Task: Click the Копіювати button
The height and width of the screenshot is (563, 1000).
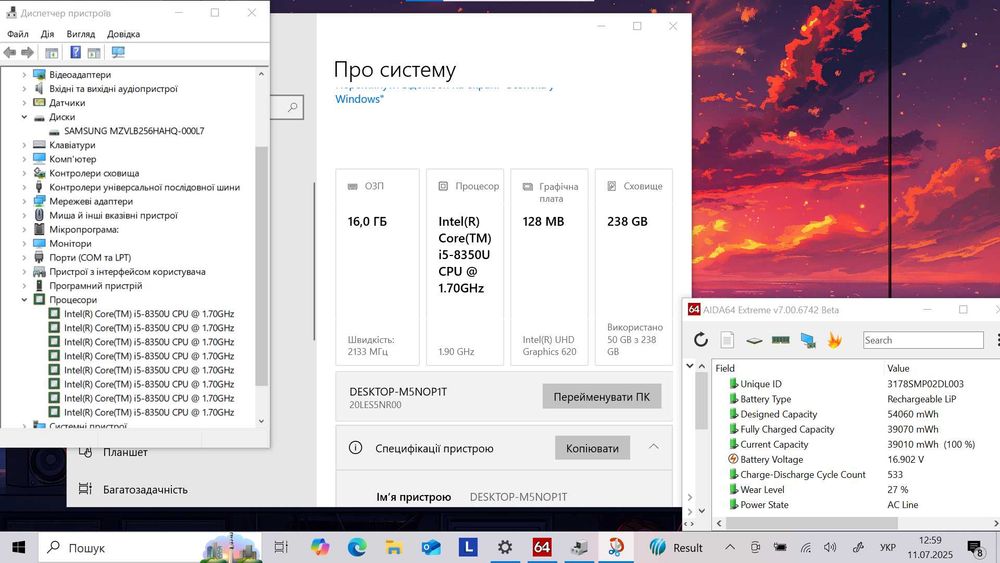Action: 592,448
